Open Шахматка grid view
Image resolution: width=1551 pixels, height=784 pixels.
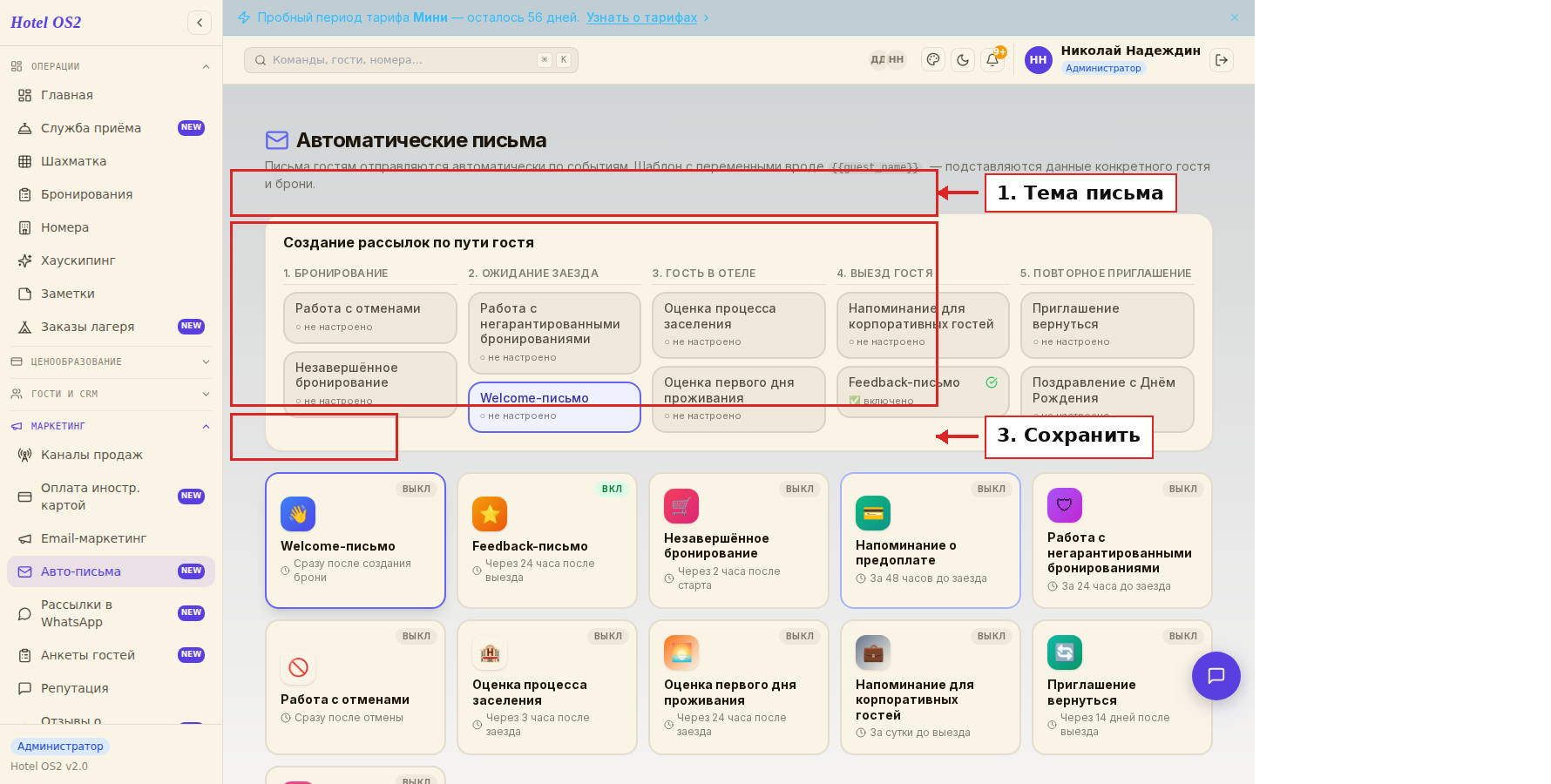click(x=111, y=161)
